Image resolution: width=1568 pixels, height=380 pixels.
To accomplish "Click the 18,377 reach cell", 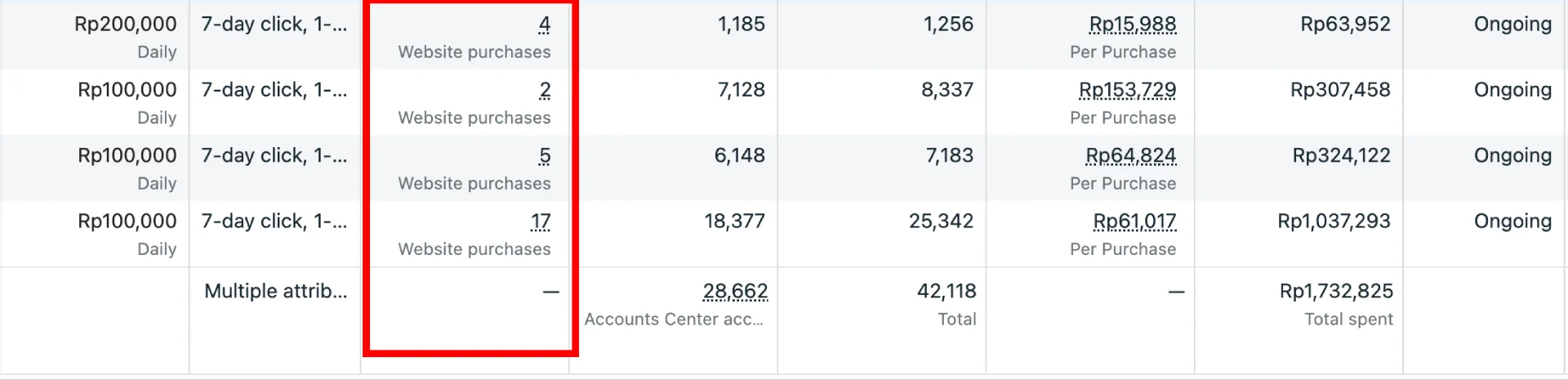I will click(x=734, y=221).
